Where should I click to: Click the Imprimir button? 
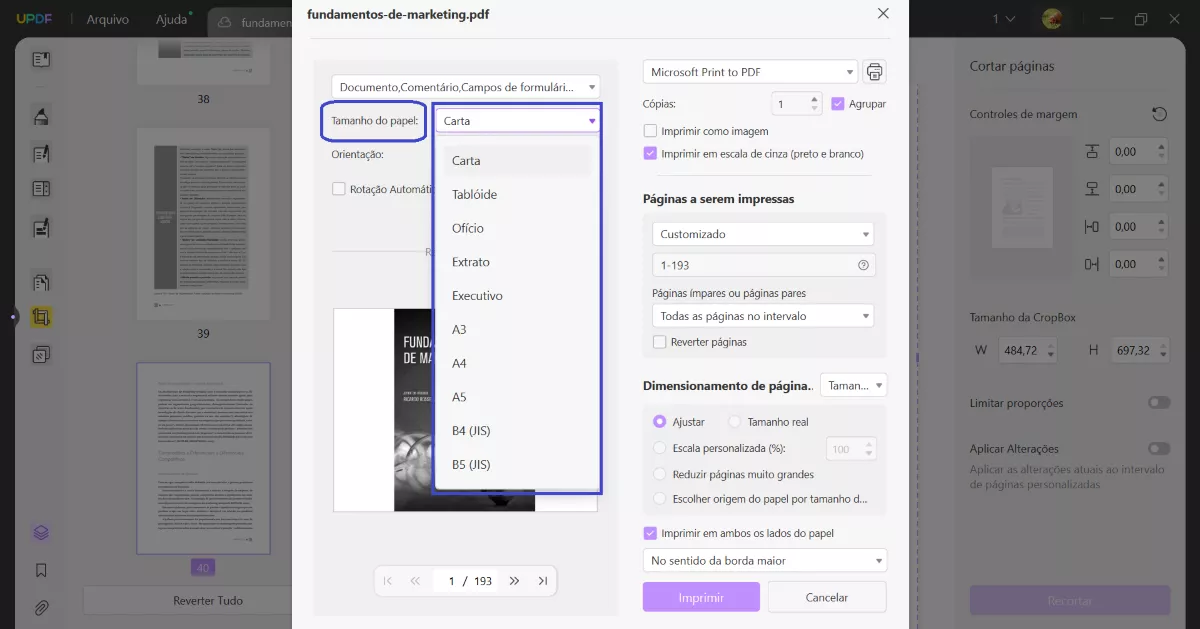(x=700, y=595)
